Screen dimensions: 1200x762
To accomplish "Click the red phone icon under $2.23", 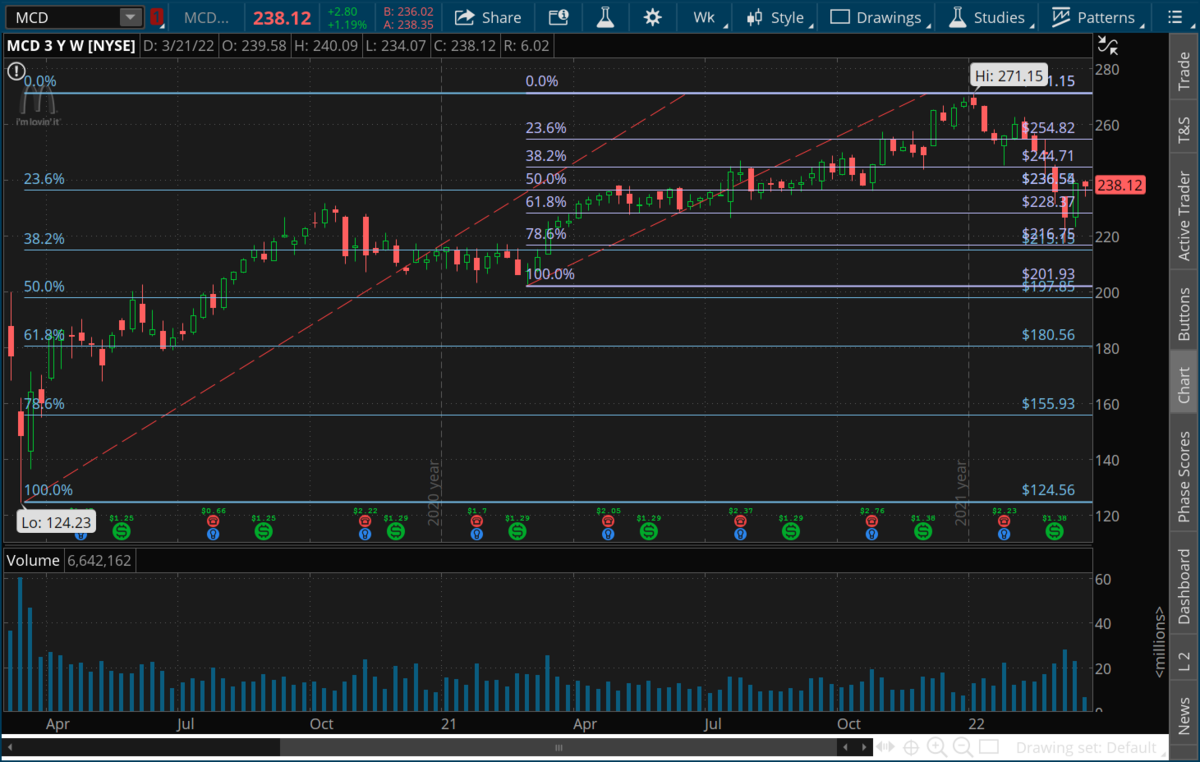I will tap(1004, 522).
